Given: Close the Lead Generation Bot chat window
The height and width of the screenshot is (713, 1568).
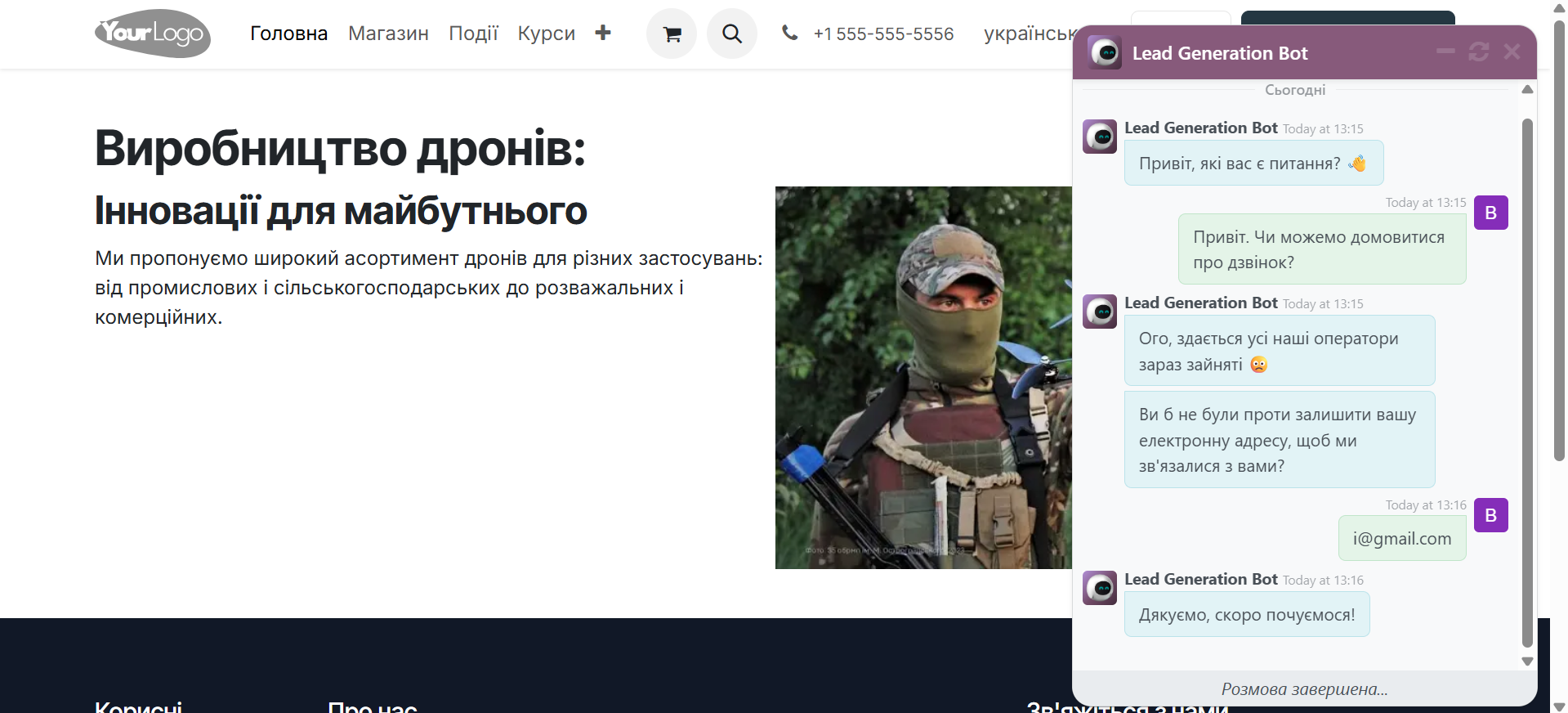Looking at the screenshot, I should pos(1512,52).
